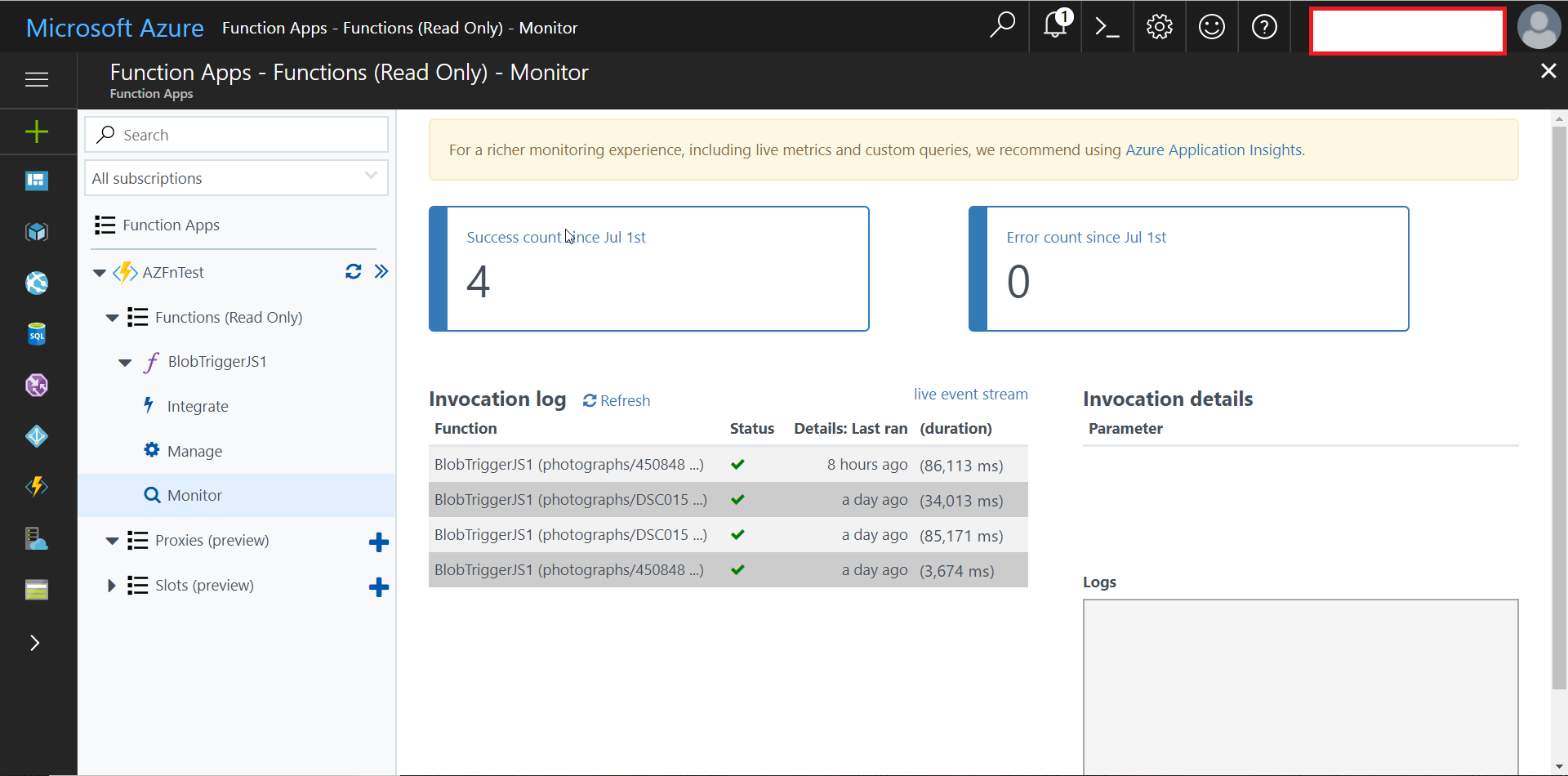Screen dimensions: 1568x776
Task: Open notifications bell icon
Action: 1056,26
